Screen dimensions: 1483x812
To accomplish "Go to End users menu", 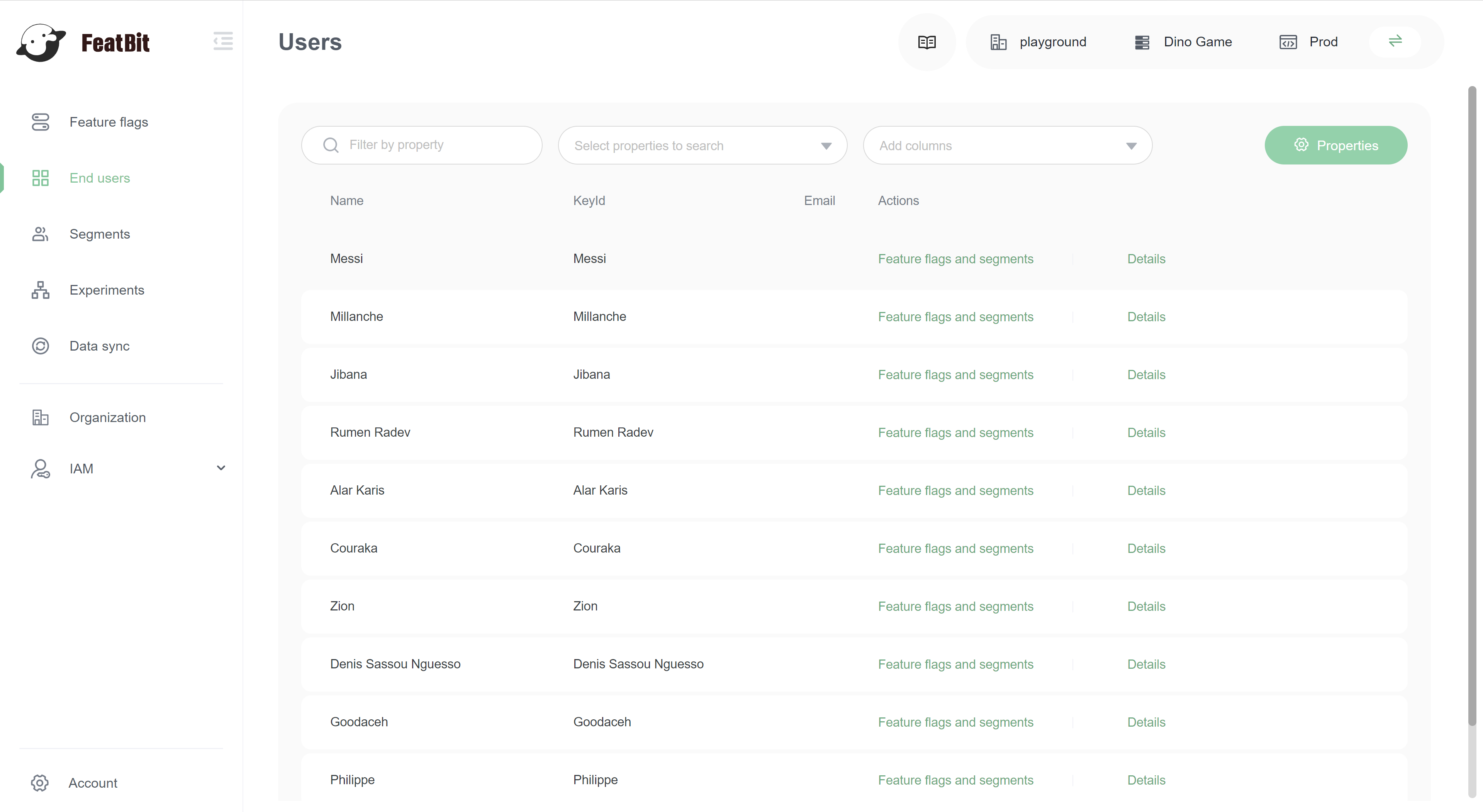I will (100, 178).
